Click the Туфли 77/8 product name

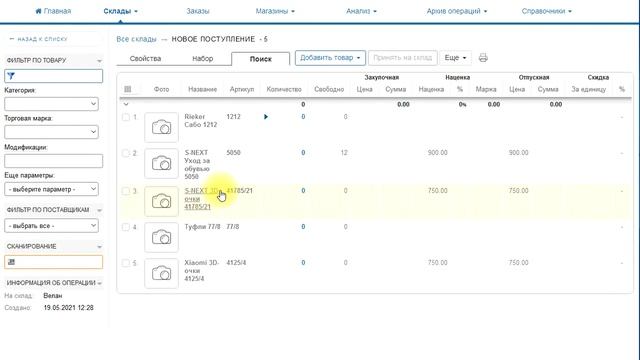(202, 227)
